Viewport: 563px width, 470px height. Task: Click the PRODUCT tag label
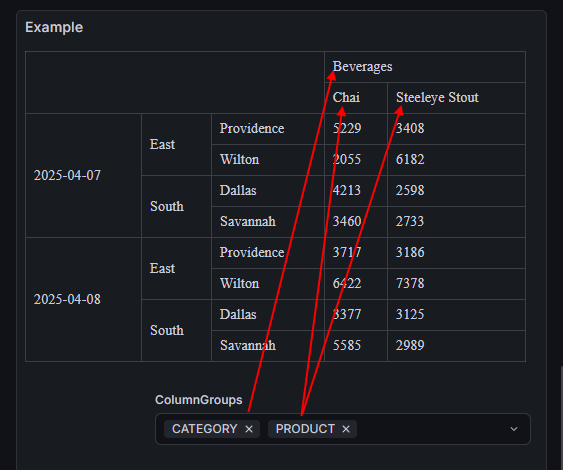point(305,429)
